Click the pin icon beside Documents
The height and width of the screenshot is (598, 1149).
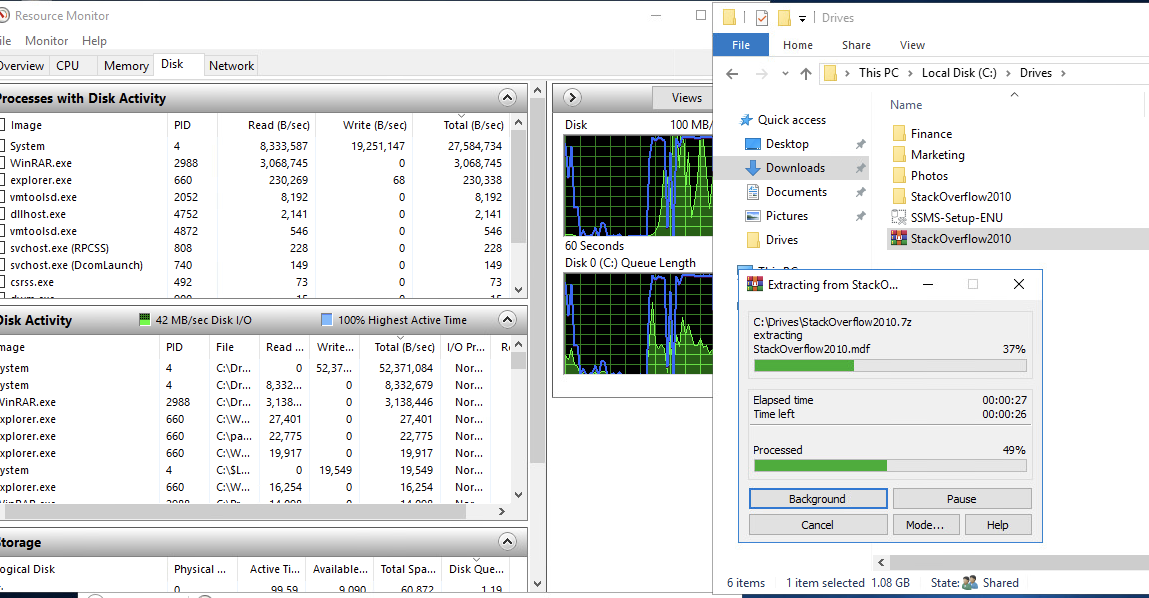pos(860,192)
